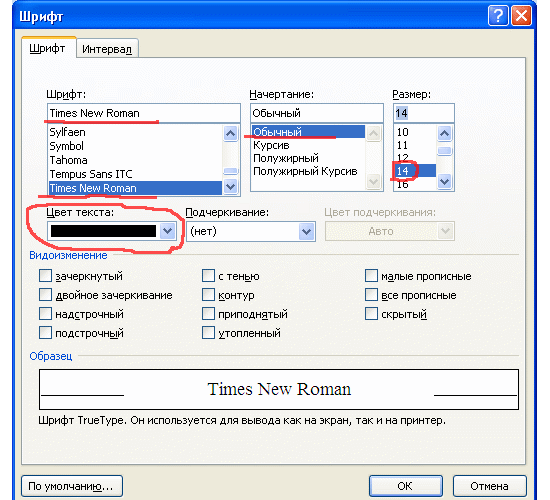The width and height of the screenshot is (550, 500).
Task: Click the Help question mark icon
Action: pos(498,16)
